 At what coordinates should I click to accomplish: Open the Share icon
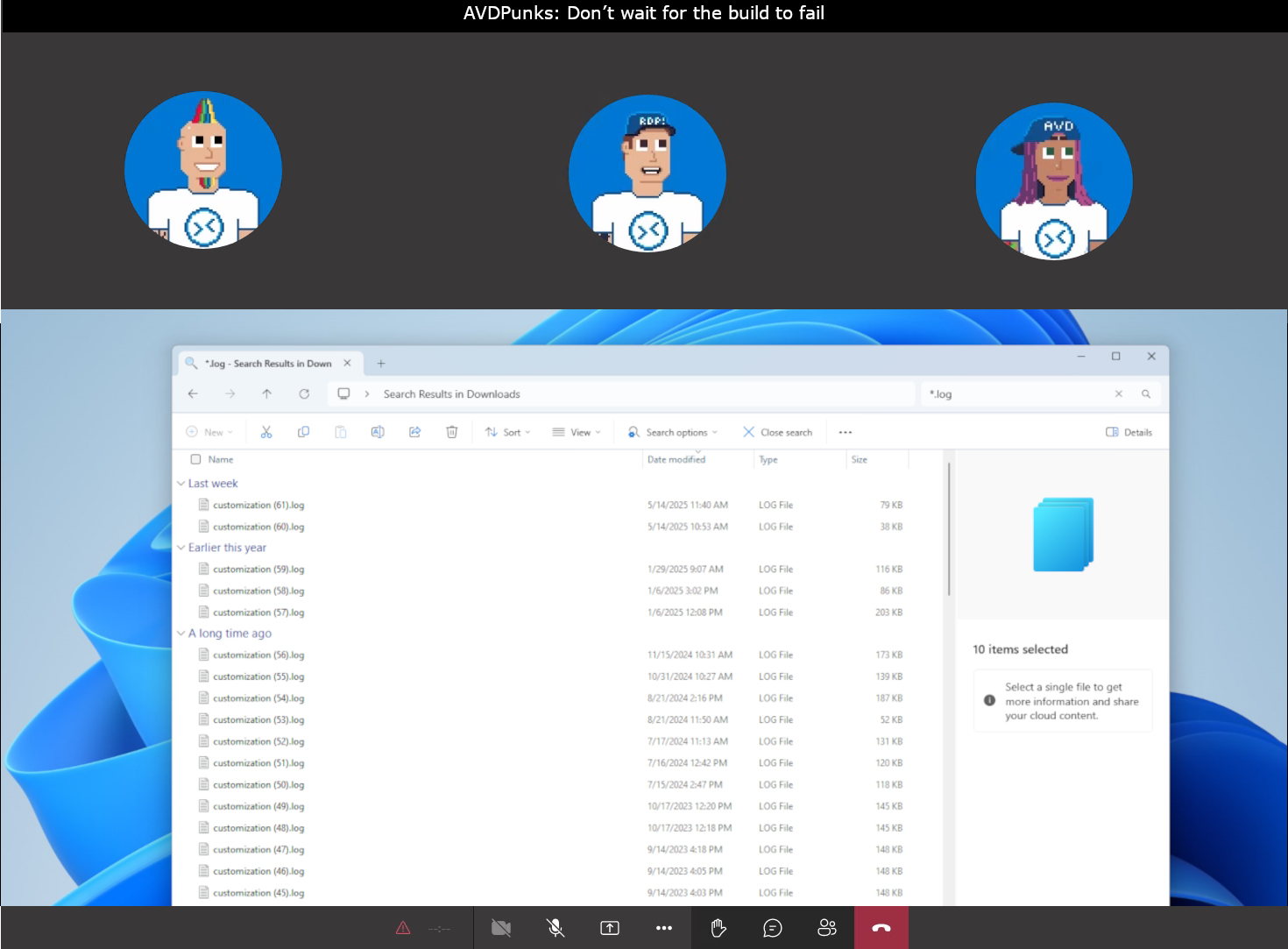[x=414, y=432]
